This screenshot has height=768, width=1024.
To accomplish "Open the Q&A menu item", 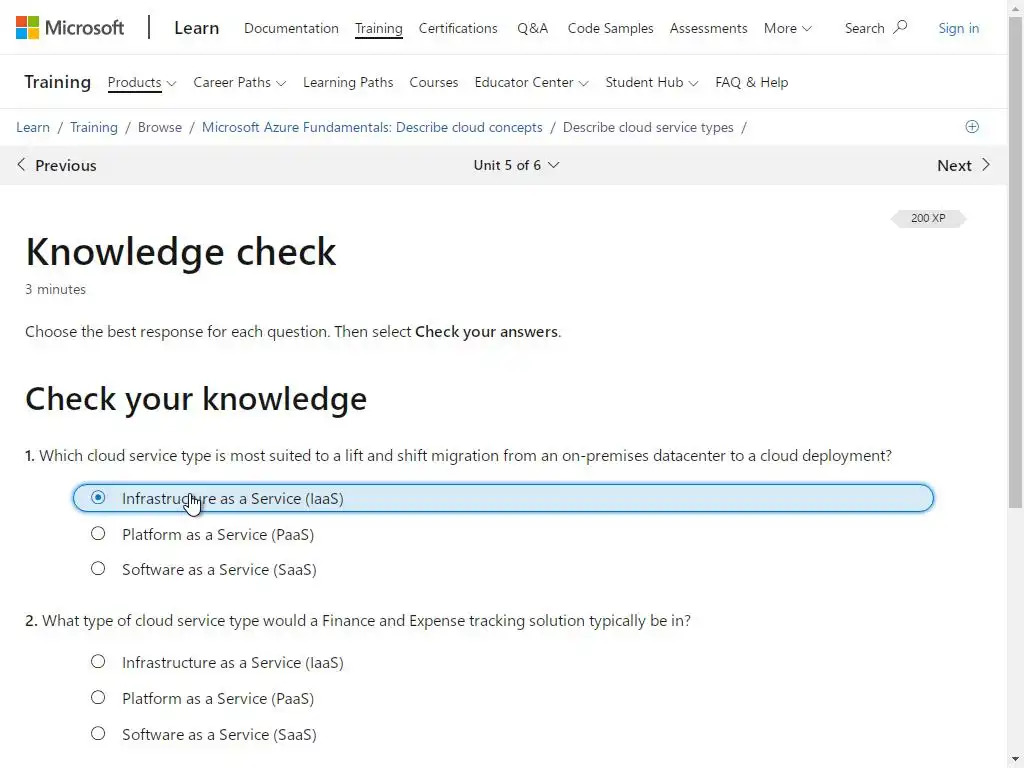I will pos(532,28).
